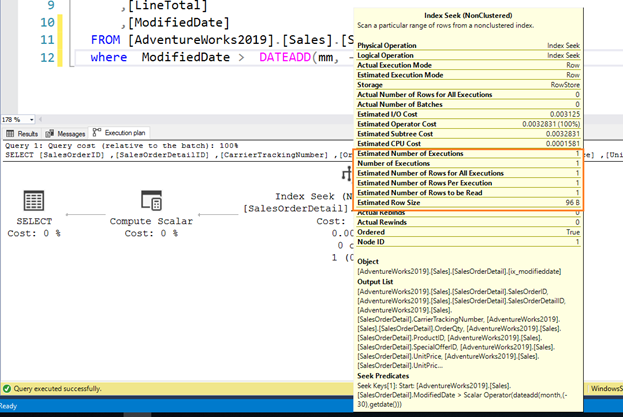Click the 'Node ID' tooltip row
The height and width of the screenshot is (417, 623).
pos(468,242)
